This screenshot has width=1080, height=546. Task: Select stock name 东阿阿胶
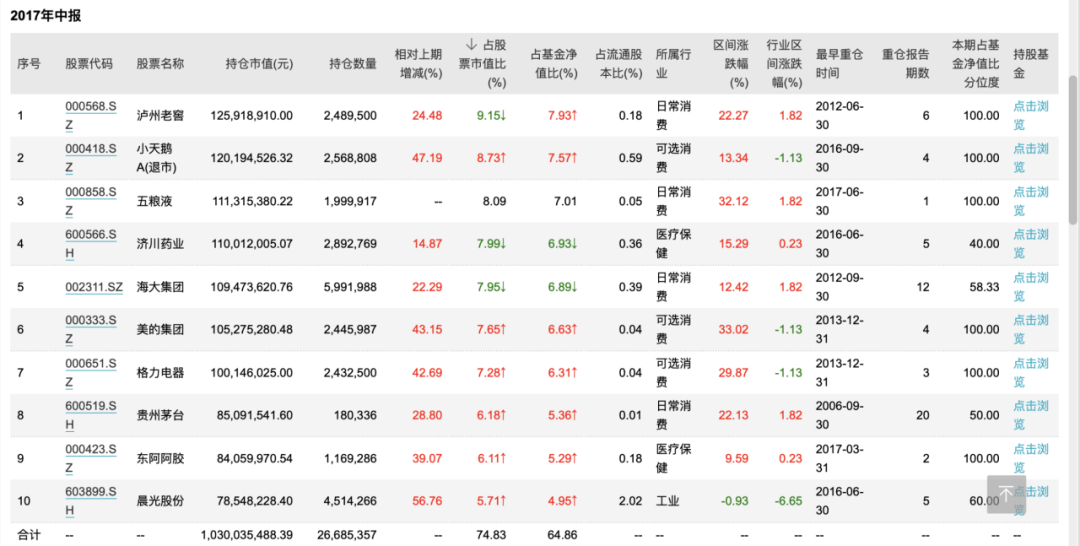tap(160, 458)
